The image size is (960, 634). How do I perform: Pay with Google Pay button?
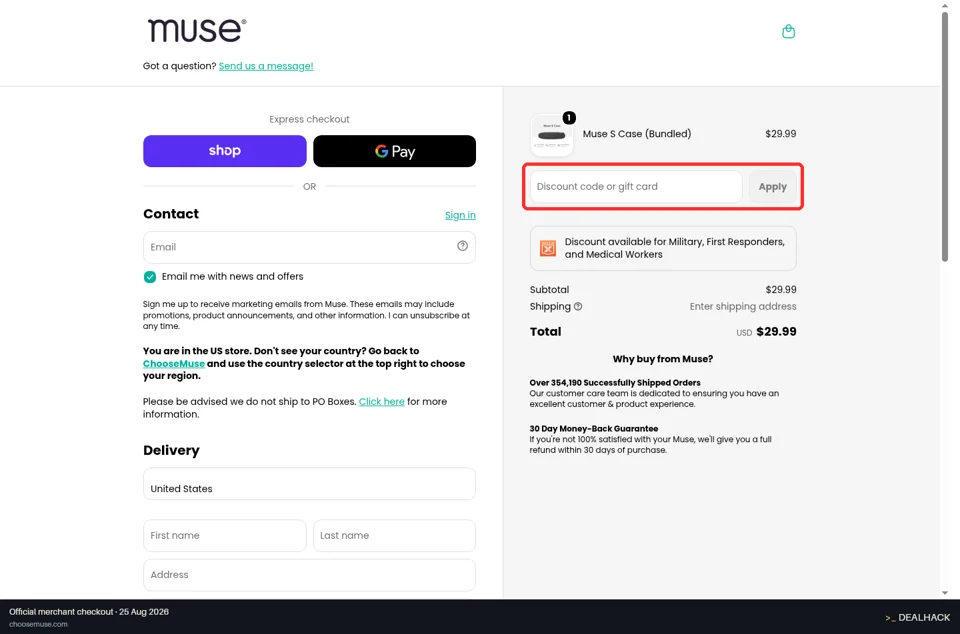pos(394,151)
